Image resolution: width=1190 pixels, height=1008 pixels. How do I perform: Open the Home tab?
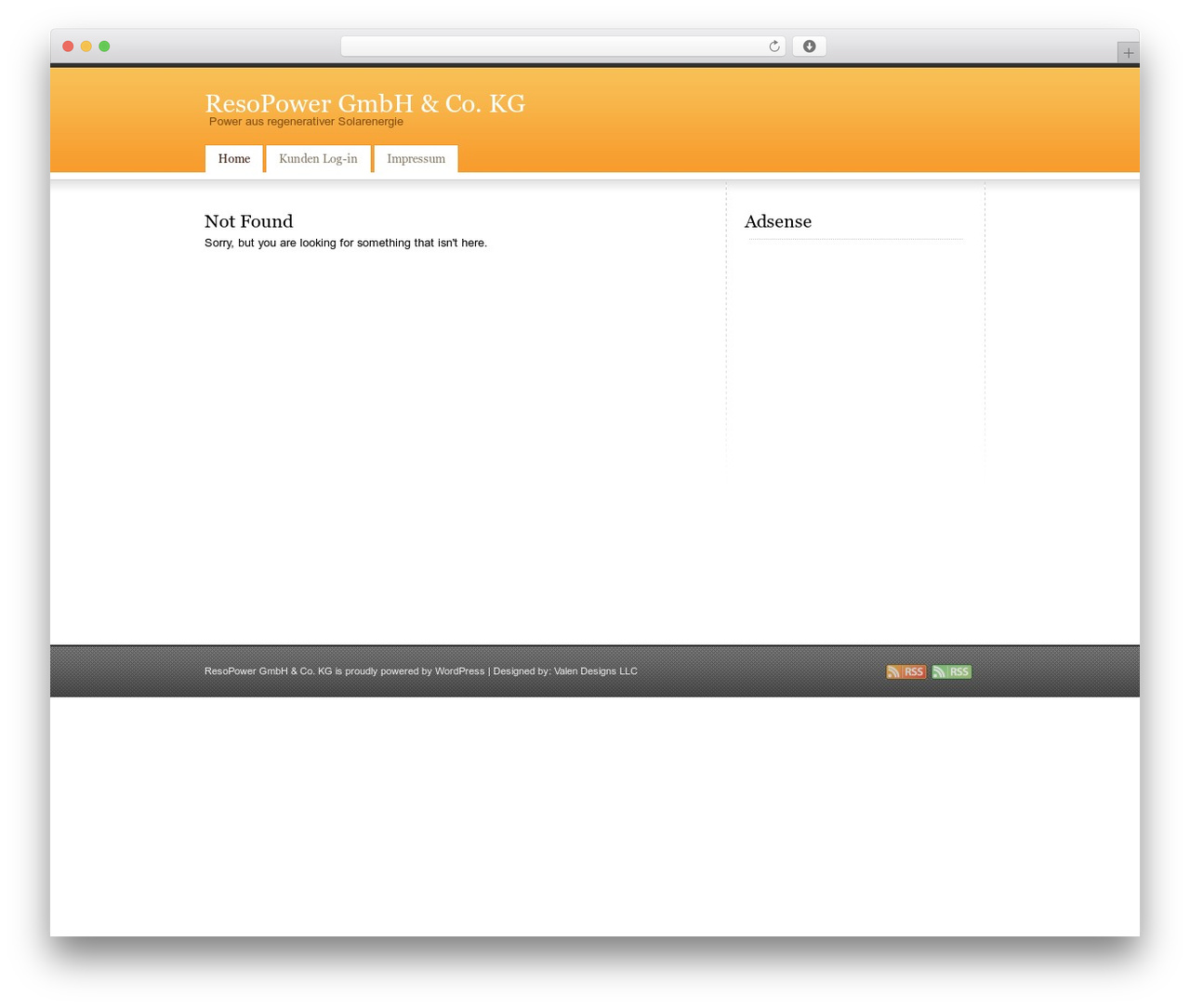pos(234,159)
